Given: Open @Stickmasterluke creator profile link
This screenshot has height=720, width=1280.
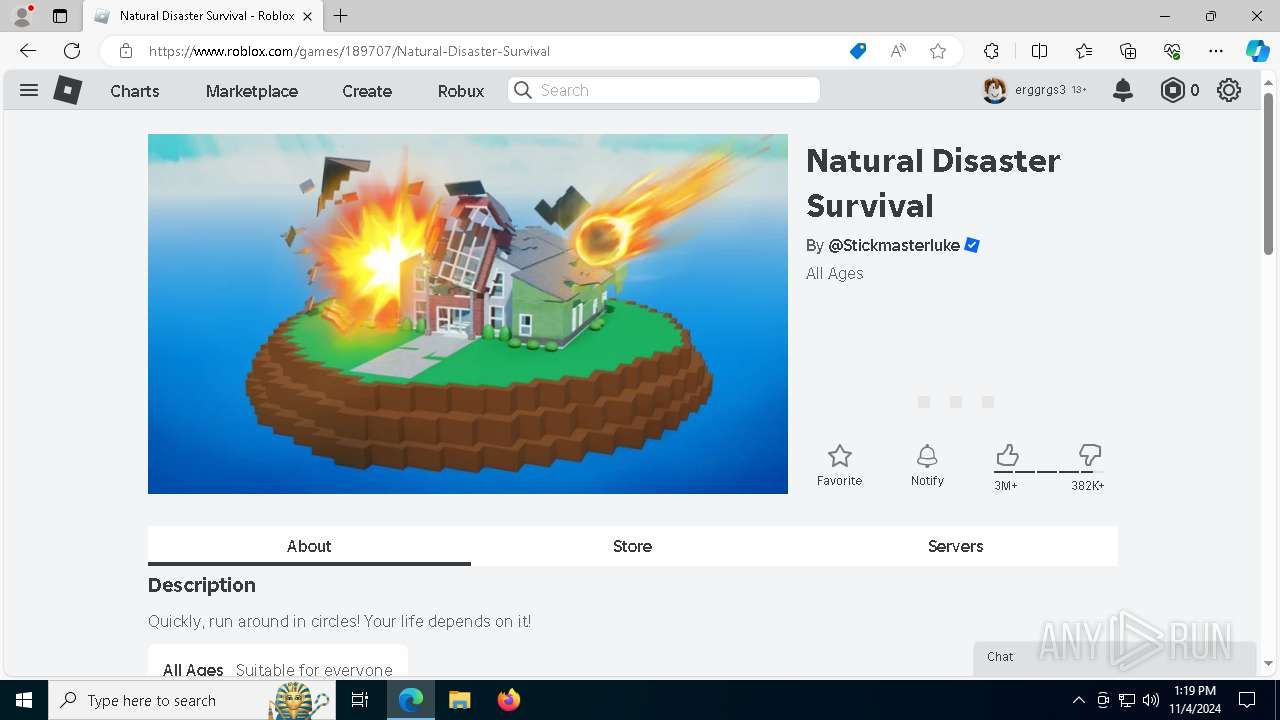Looking at the screenshot, I should [894, 245].
